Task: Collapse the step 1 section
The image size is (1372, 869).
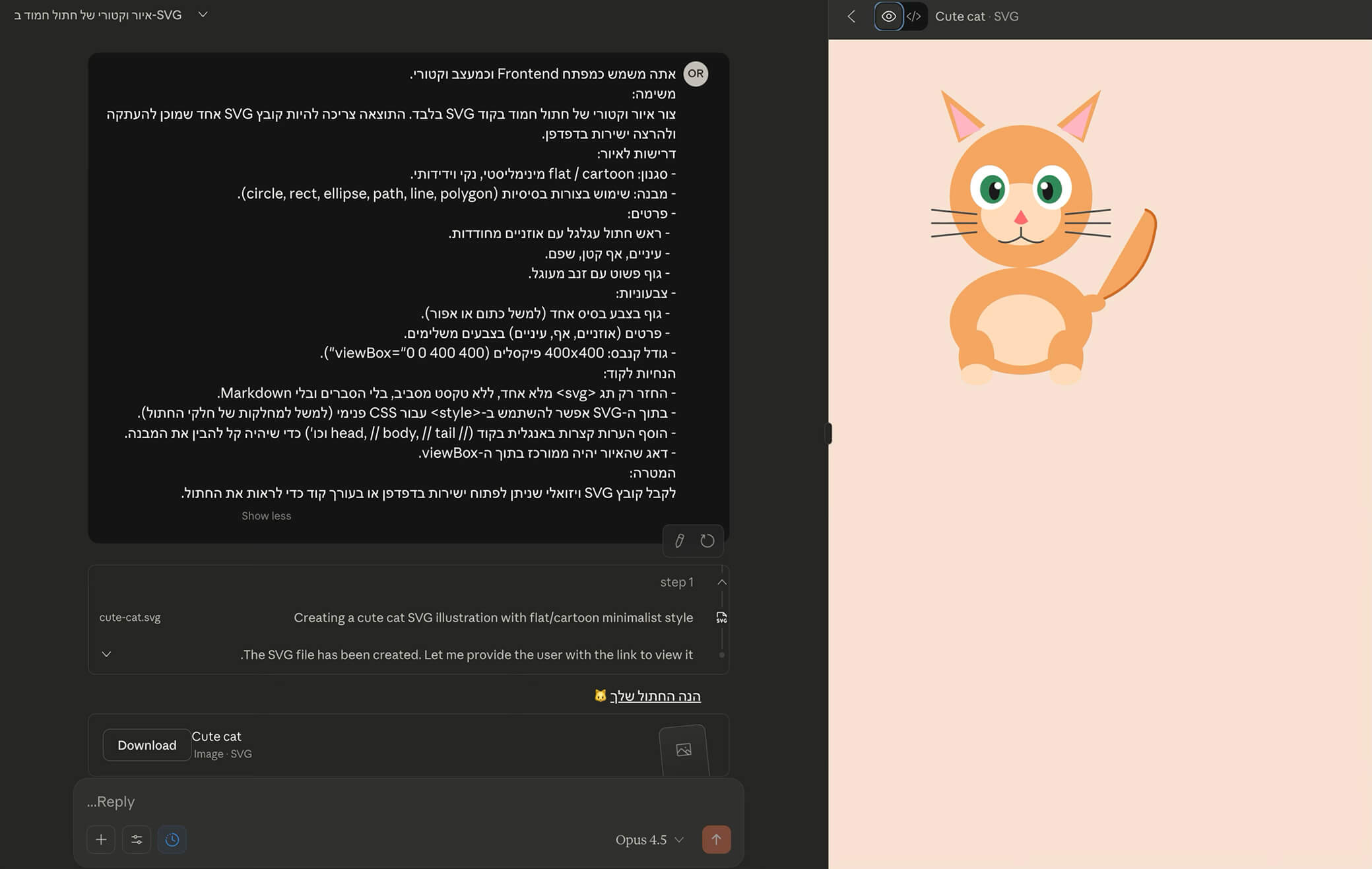Action: point(722,582)
